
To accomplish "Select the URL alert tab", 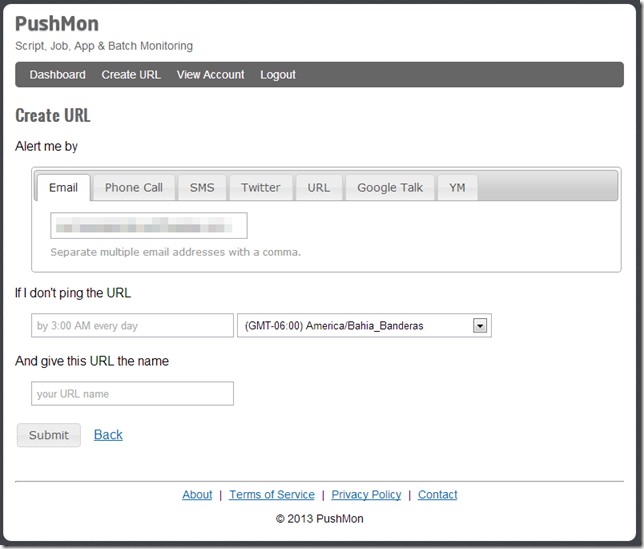I will point(319,188).
